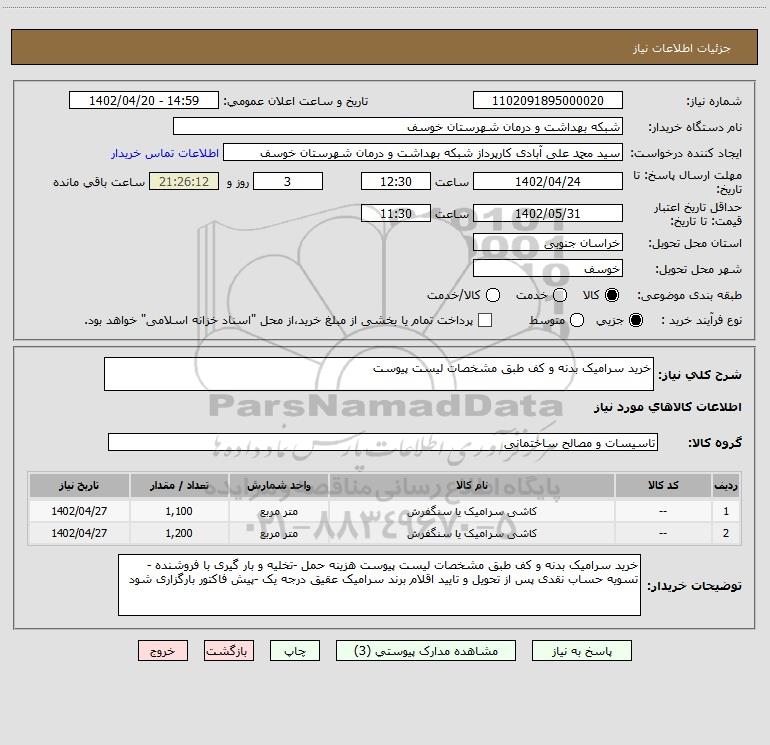
Task: Click the price validity date 1402/05/31
Action: tap(548, 213)
